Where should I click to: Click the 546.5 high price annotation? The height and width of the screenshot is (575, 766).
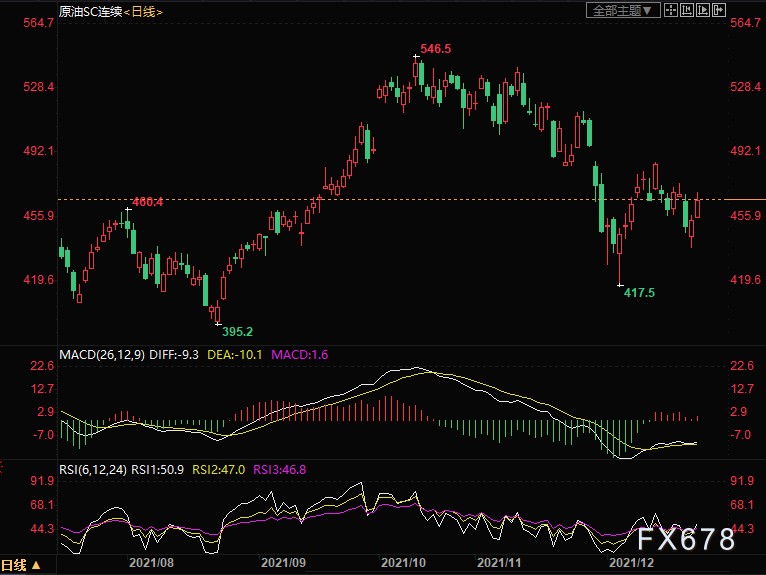click(436, 49)
